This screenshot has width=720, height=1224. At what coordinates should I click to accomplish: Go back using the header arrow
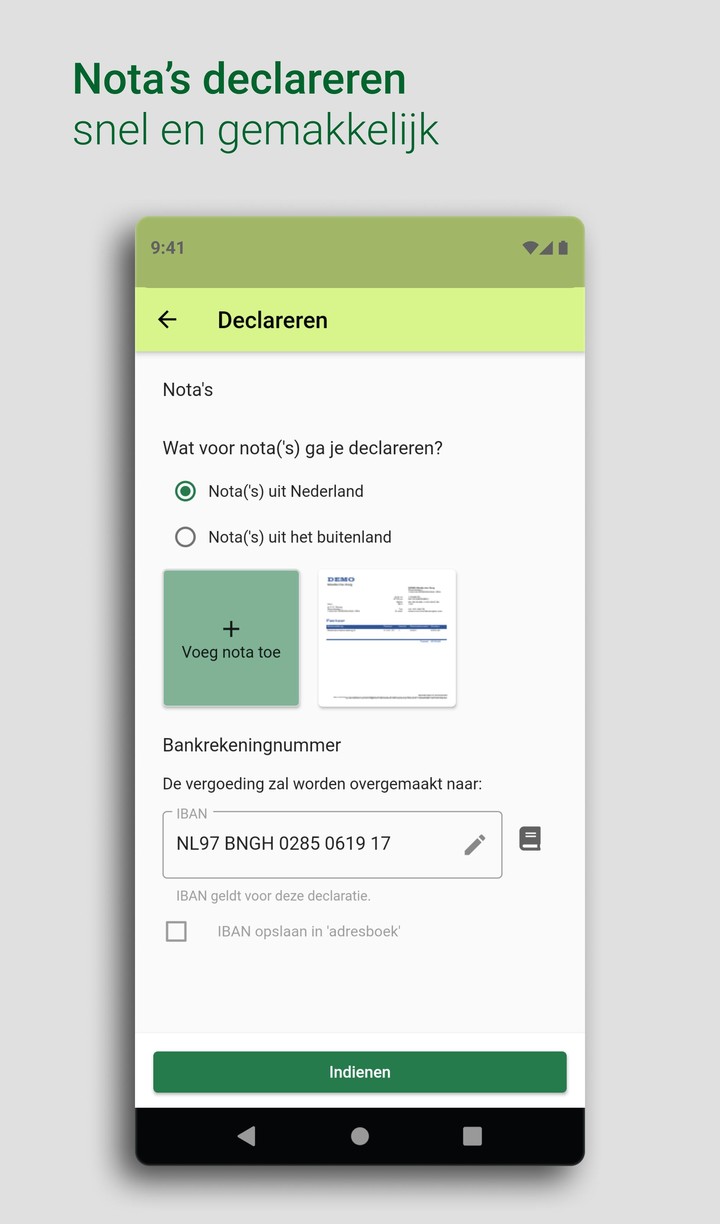pyautogui.click(x=167, y=320)
